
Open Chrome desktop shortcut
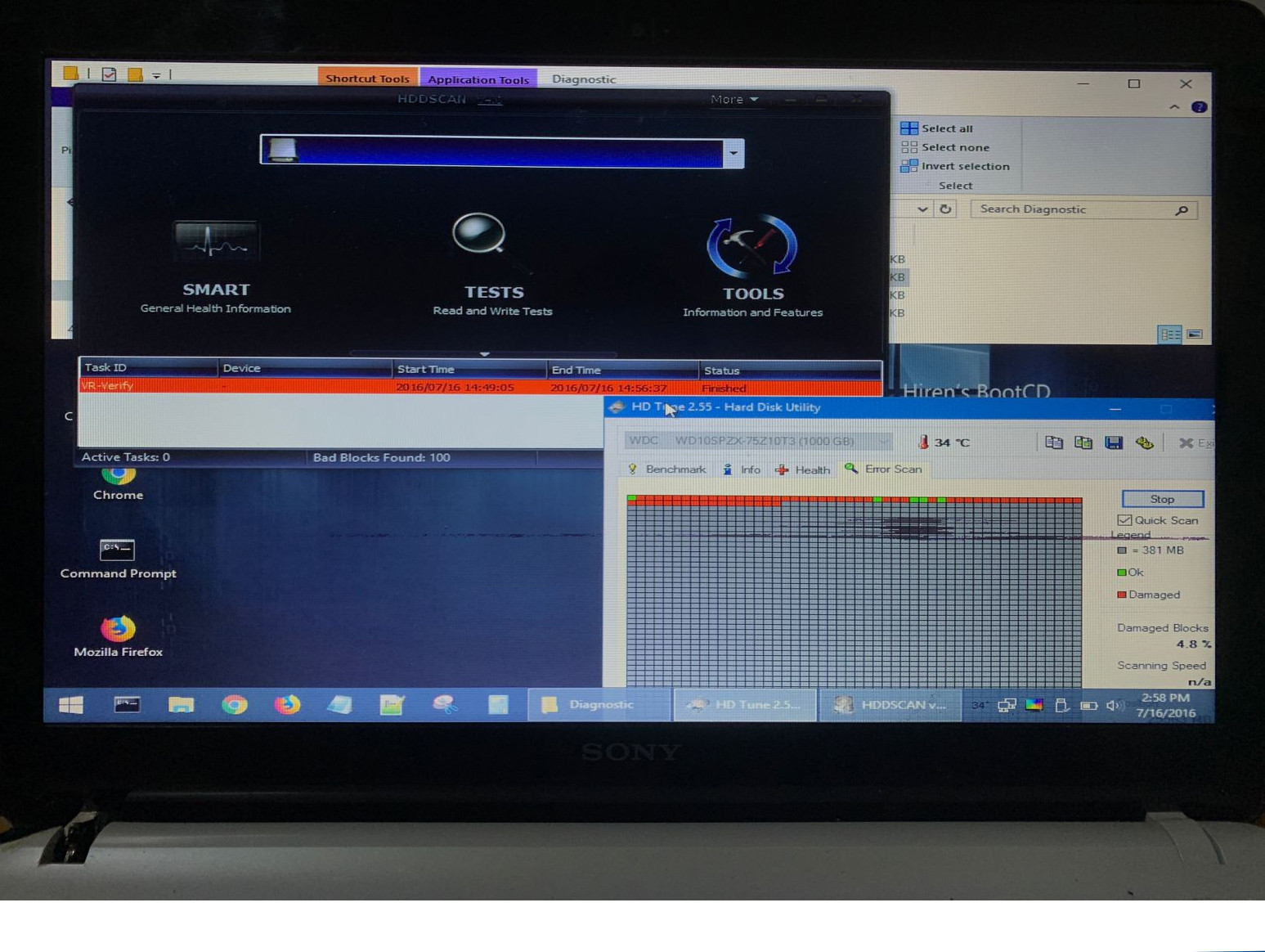(x=118, y=483)
